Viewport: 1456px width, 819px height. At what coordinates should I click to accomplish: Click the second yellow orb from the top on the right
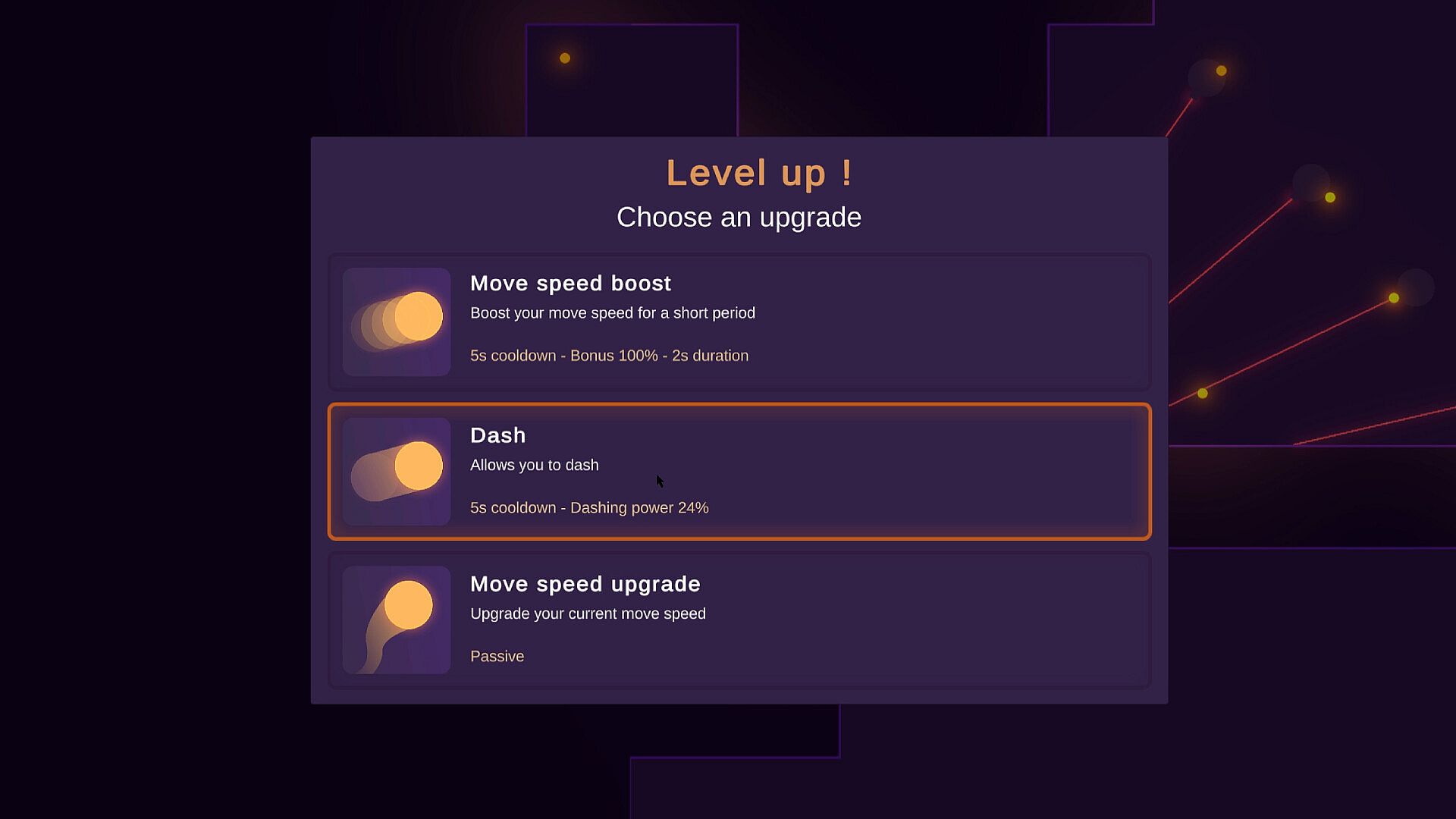click(x=1330, y=198)
